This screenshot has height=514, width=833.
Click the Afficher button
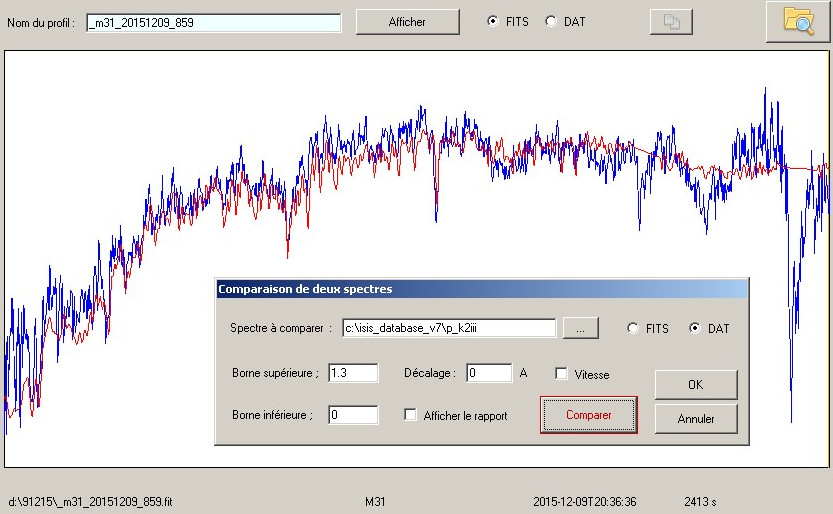coord(407,22)
